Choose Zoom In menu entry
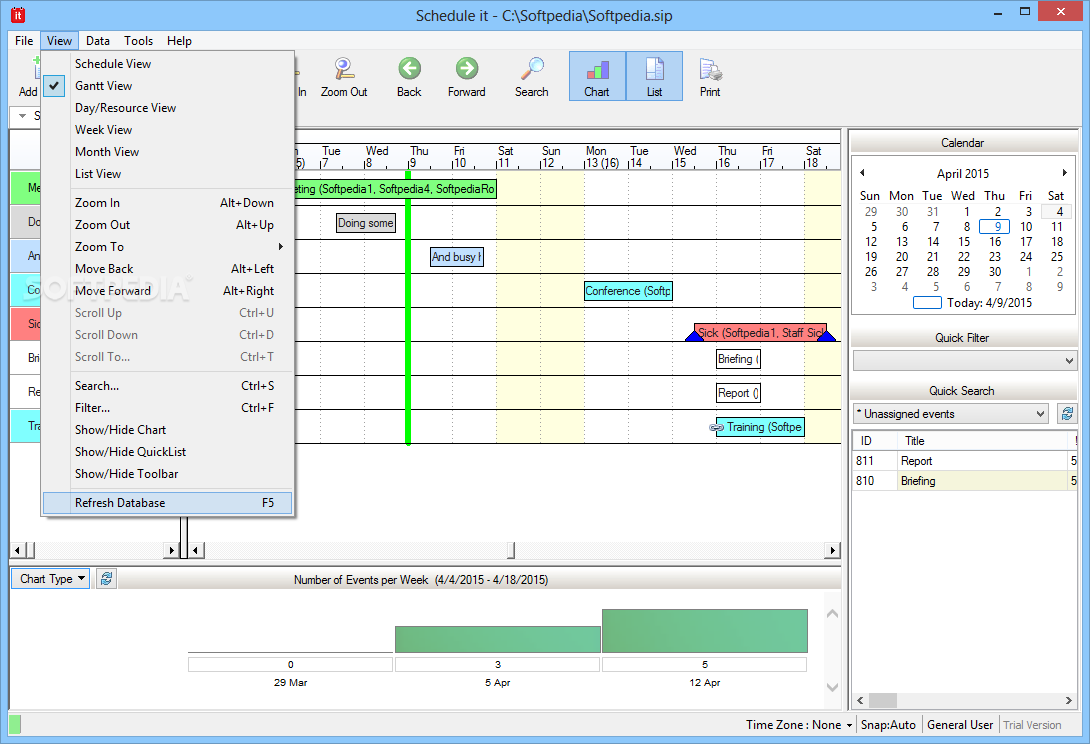The image size is (1090, 744). pyautogui.click(x=167, y=203)
